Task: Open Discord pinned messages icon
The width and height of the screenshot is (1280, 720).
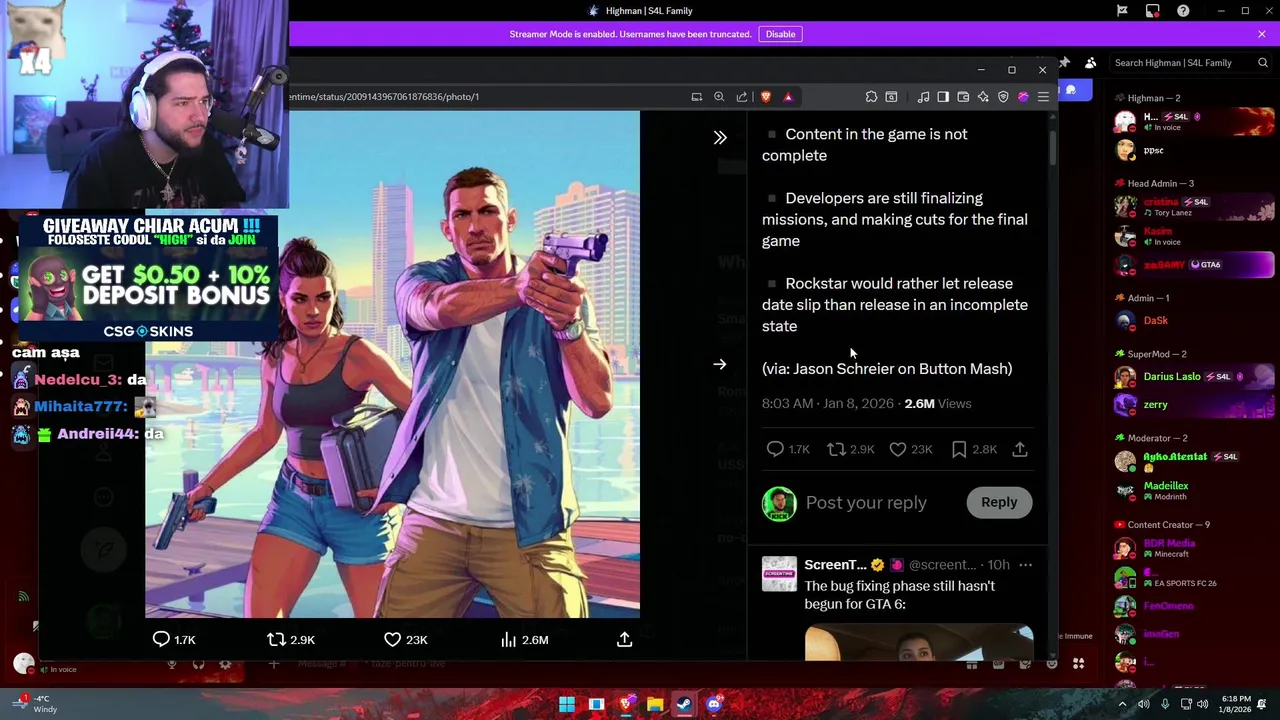Action: [x=1064, y=63]
